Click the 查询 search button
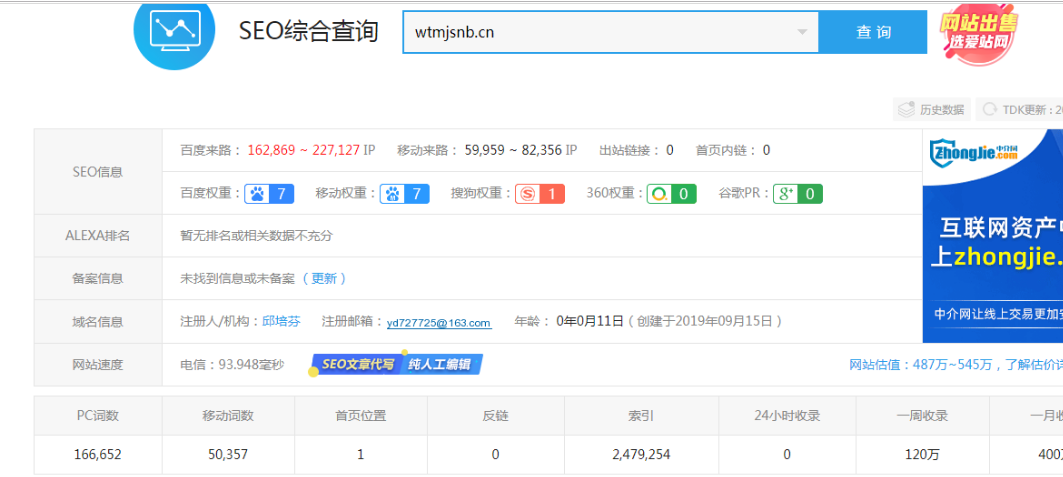Viewport: 1063px width, 477px height. [x=873, y=32]
